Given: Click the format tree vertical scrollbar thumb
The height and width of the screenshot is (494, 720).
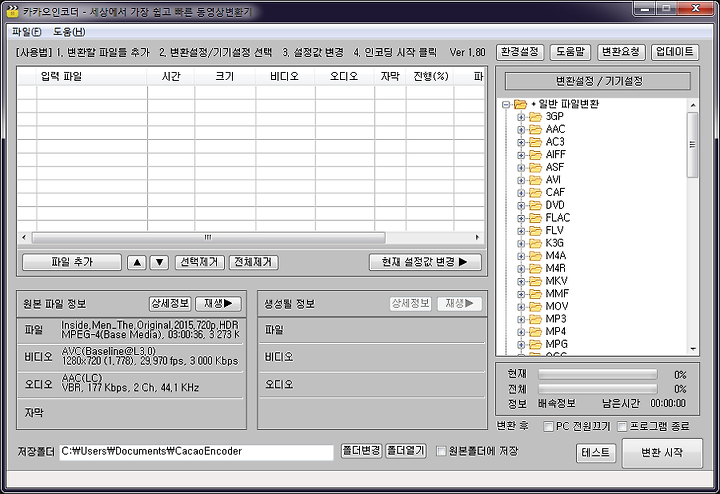Looking at the screenshot, I should click(692, 145).
